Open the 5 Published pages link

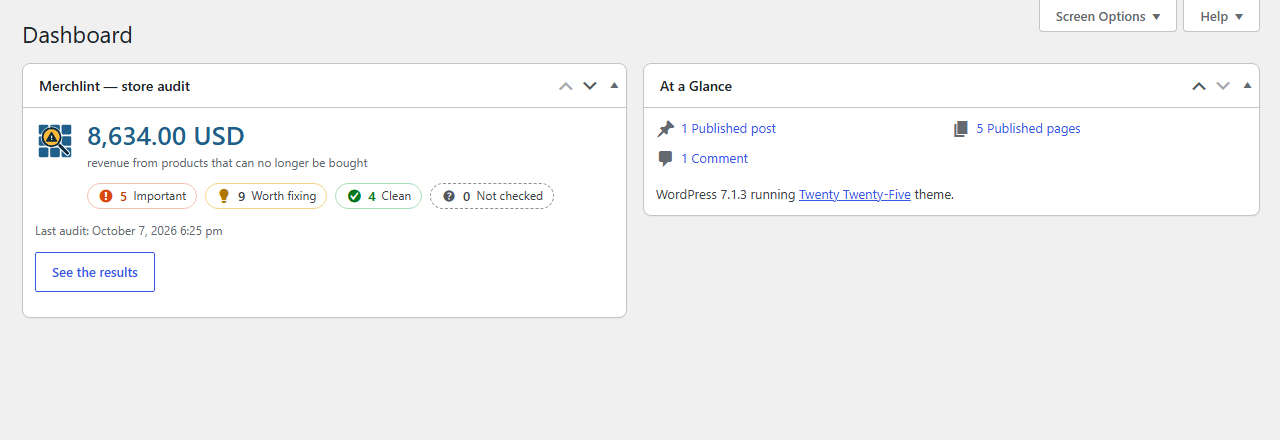pyautogui.click(x=1028, y=129)
